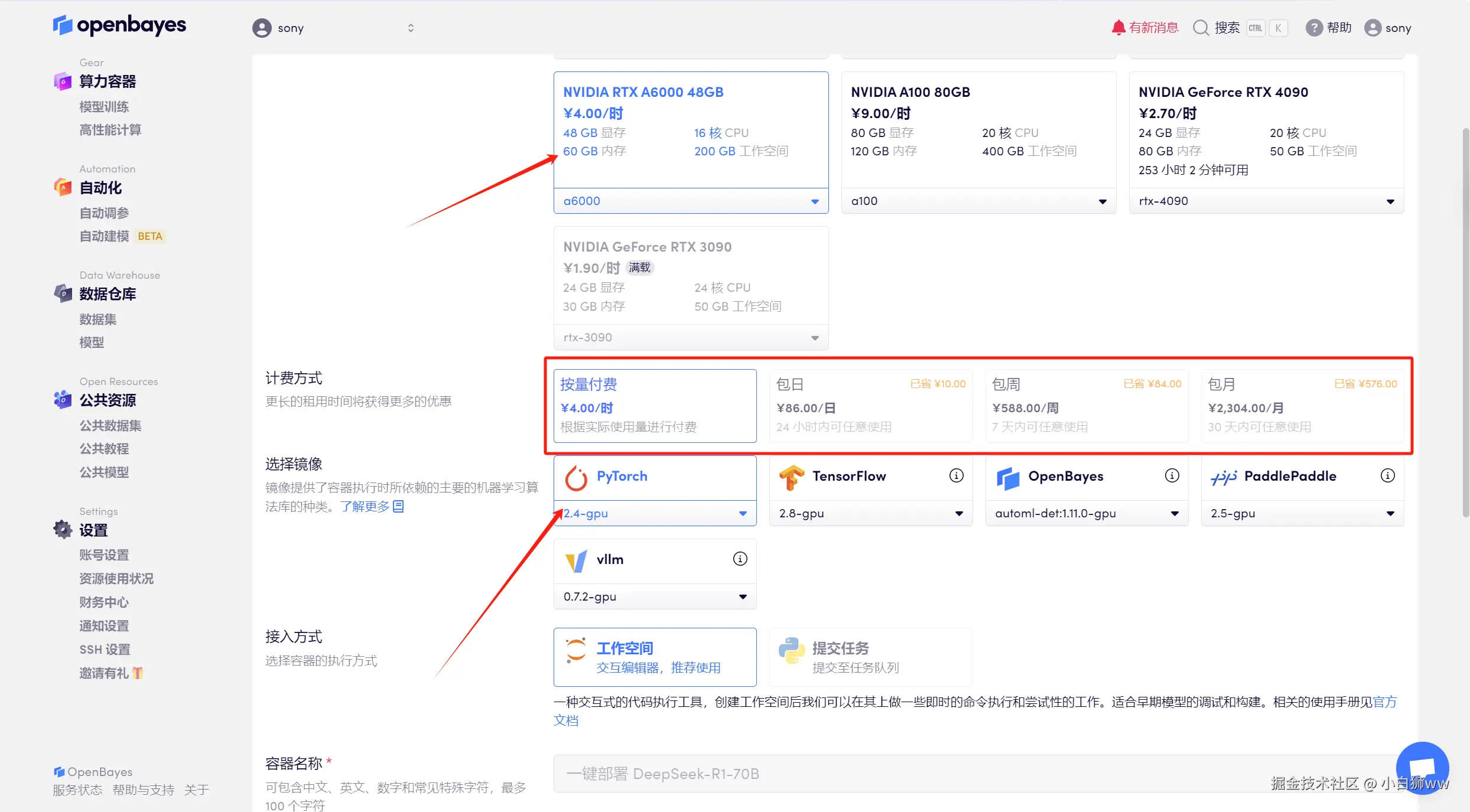
Task: Select the 包日 daily billing option
Action: 870,406
